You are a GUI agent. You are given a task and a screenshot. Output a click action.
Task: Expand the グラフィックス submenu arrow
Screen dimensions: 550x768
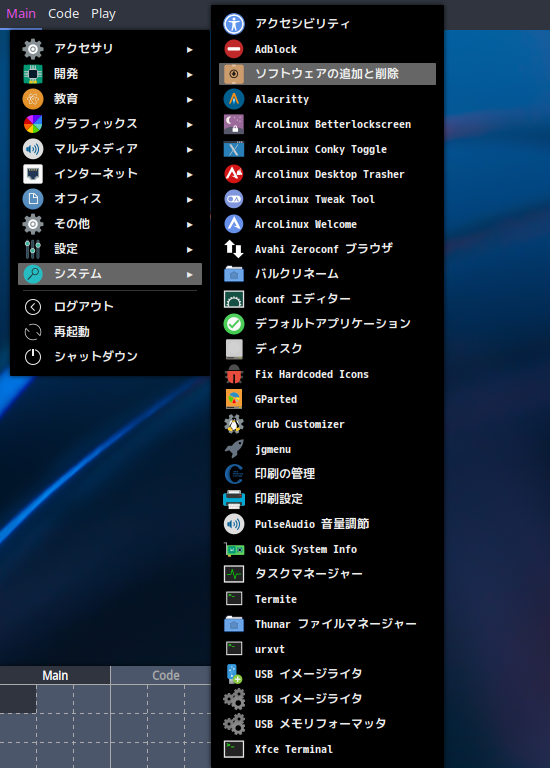(x=190, y=124)
